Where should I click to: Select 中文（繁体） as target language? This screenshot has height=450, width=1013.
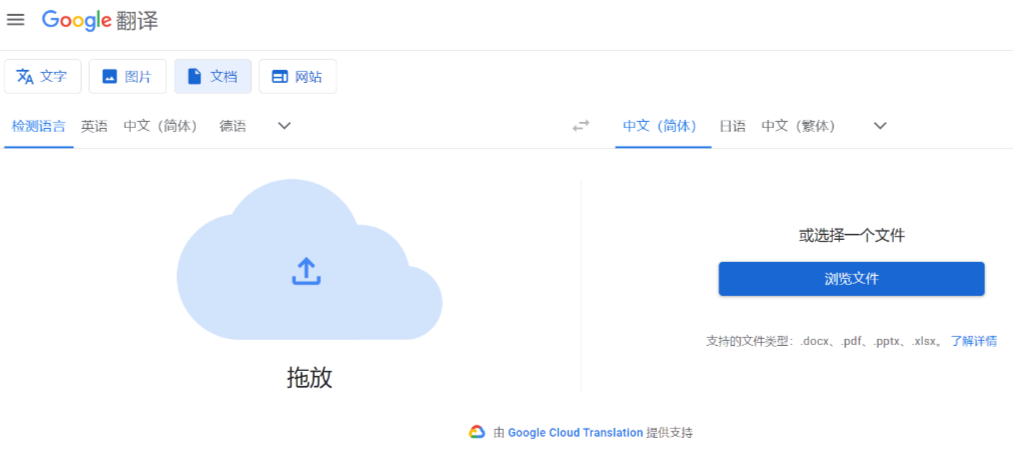798,127
